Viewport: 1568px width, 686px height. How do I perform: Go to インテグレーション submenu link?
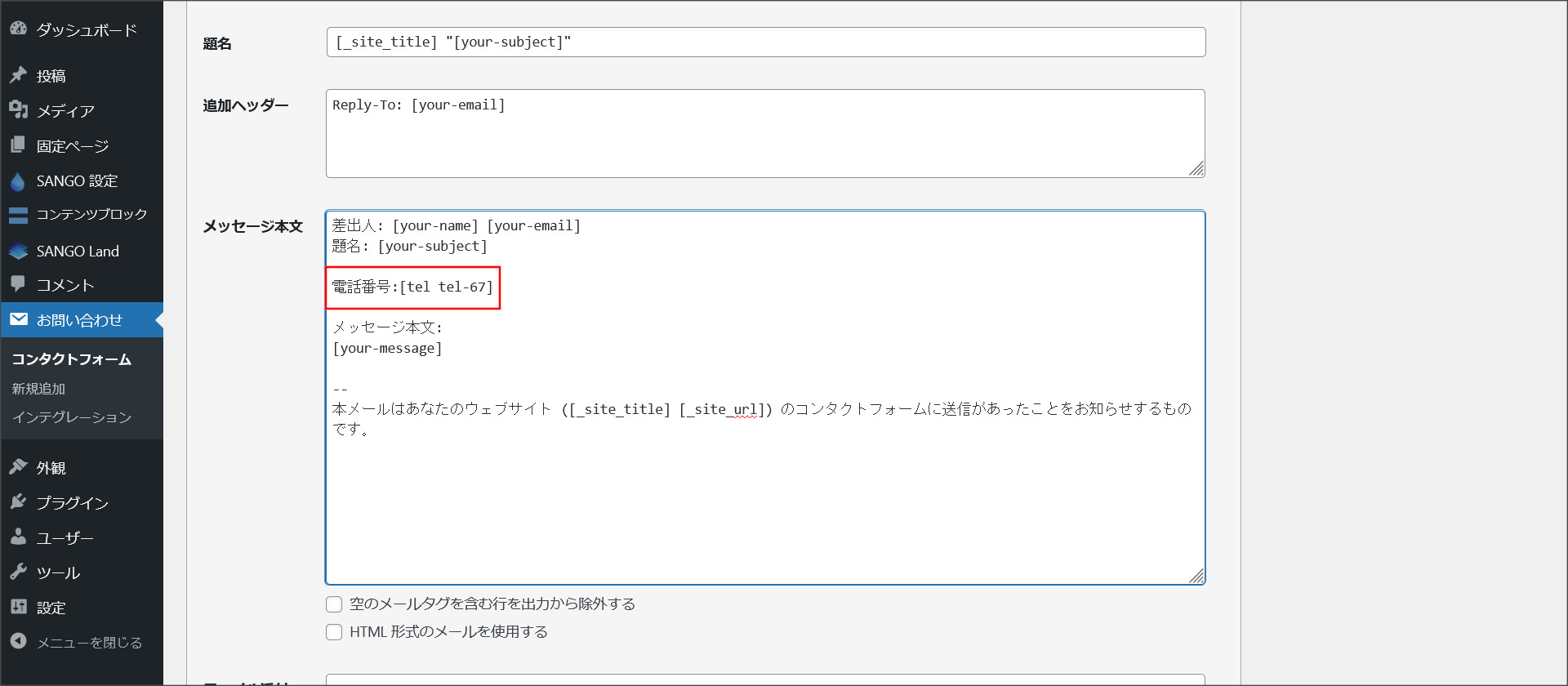pyautogui.click(x=71, y=417)
